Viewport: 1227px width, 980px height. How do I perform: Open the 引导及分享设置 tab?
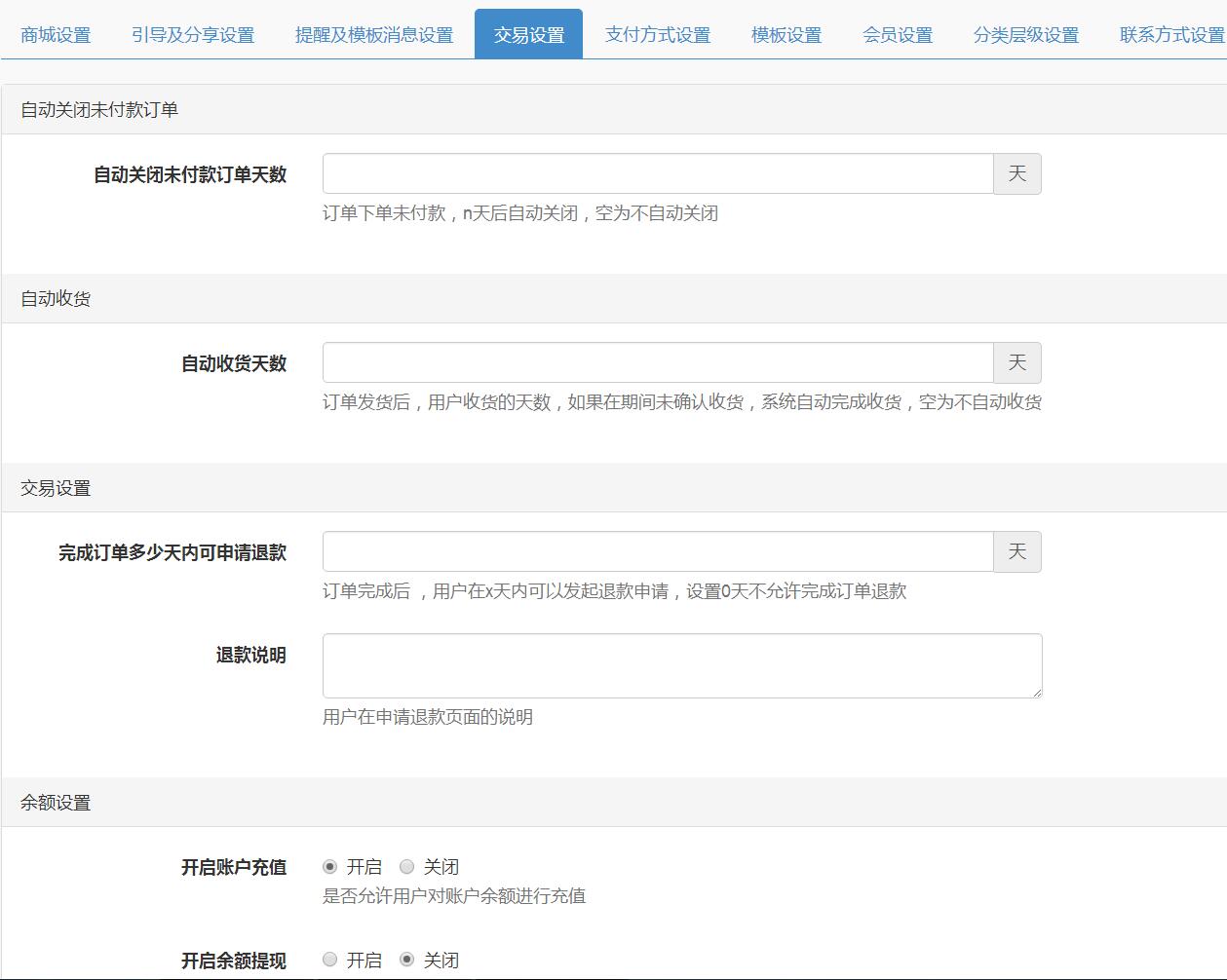click(x=193, y=34)
